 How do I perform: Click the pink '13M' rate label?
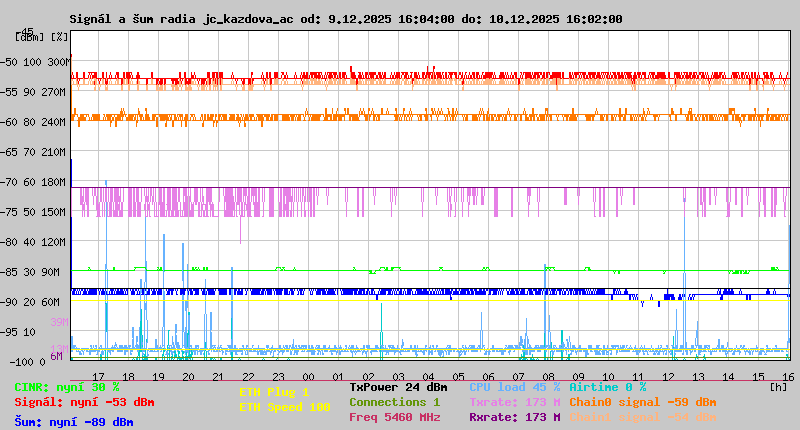point(59,349)
